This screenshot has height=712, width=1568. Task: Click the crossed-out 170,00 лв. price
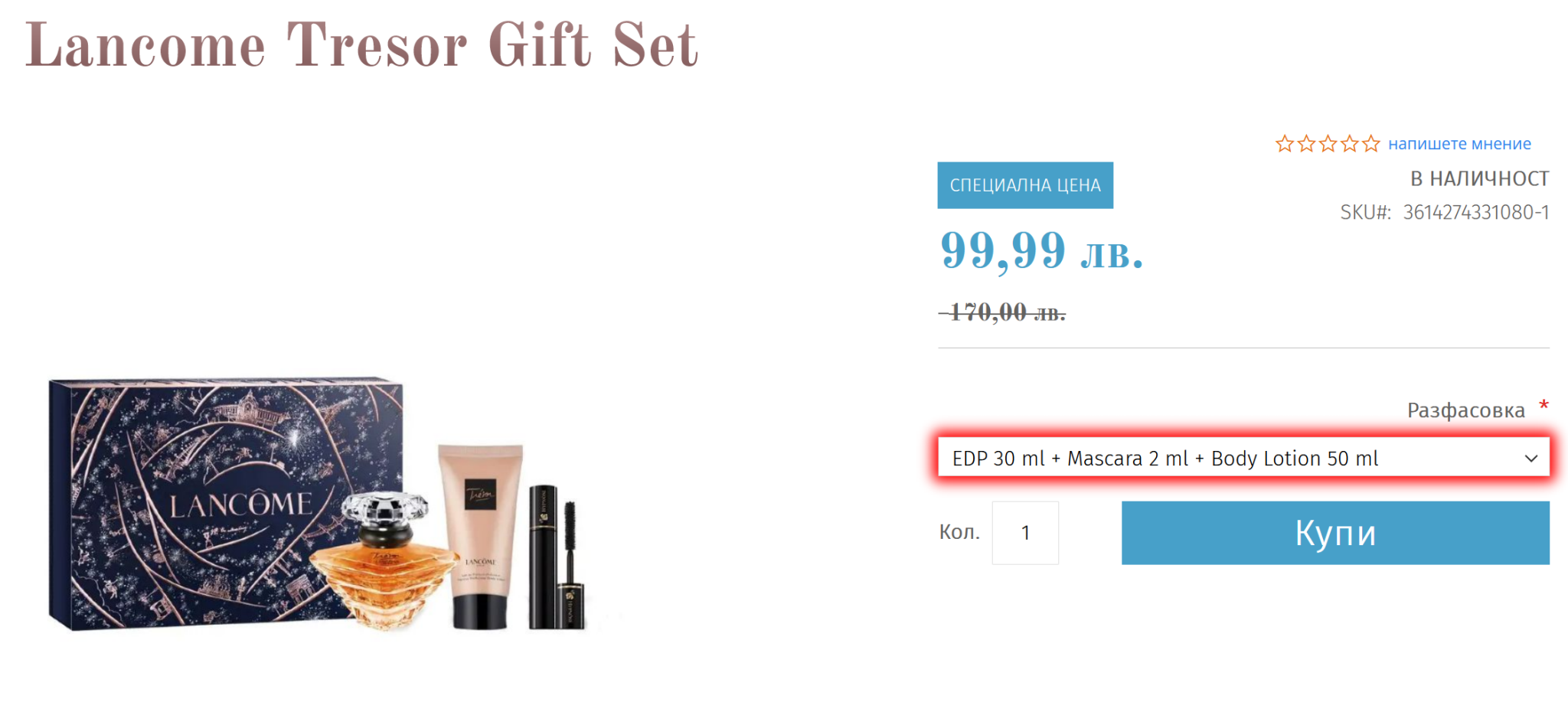pos(1002,312)
